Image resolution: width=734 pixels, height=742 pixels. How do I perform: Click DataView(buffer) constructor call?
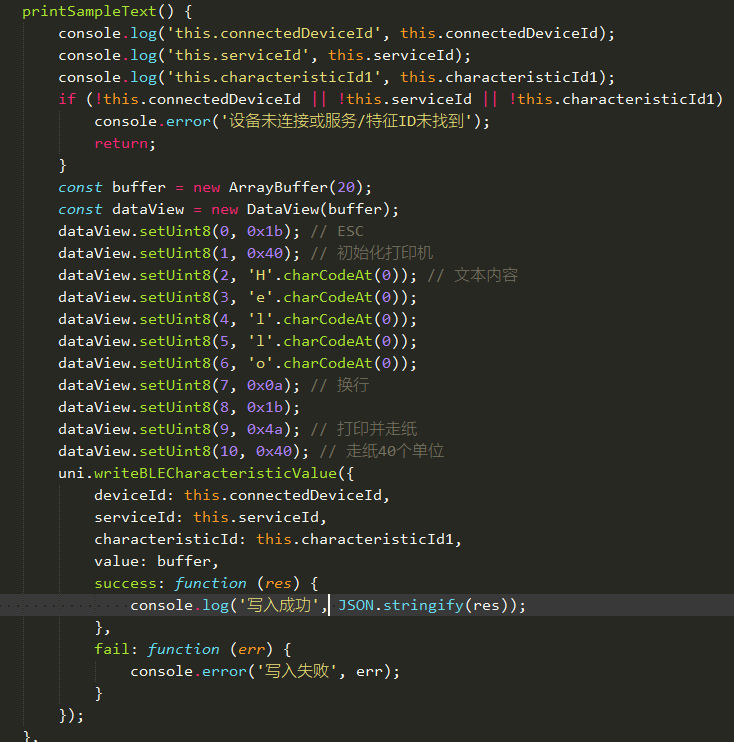pyautogui.click(x=318, y=209)
